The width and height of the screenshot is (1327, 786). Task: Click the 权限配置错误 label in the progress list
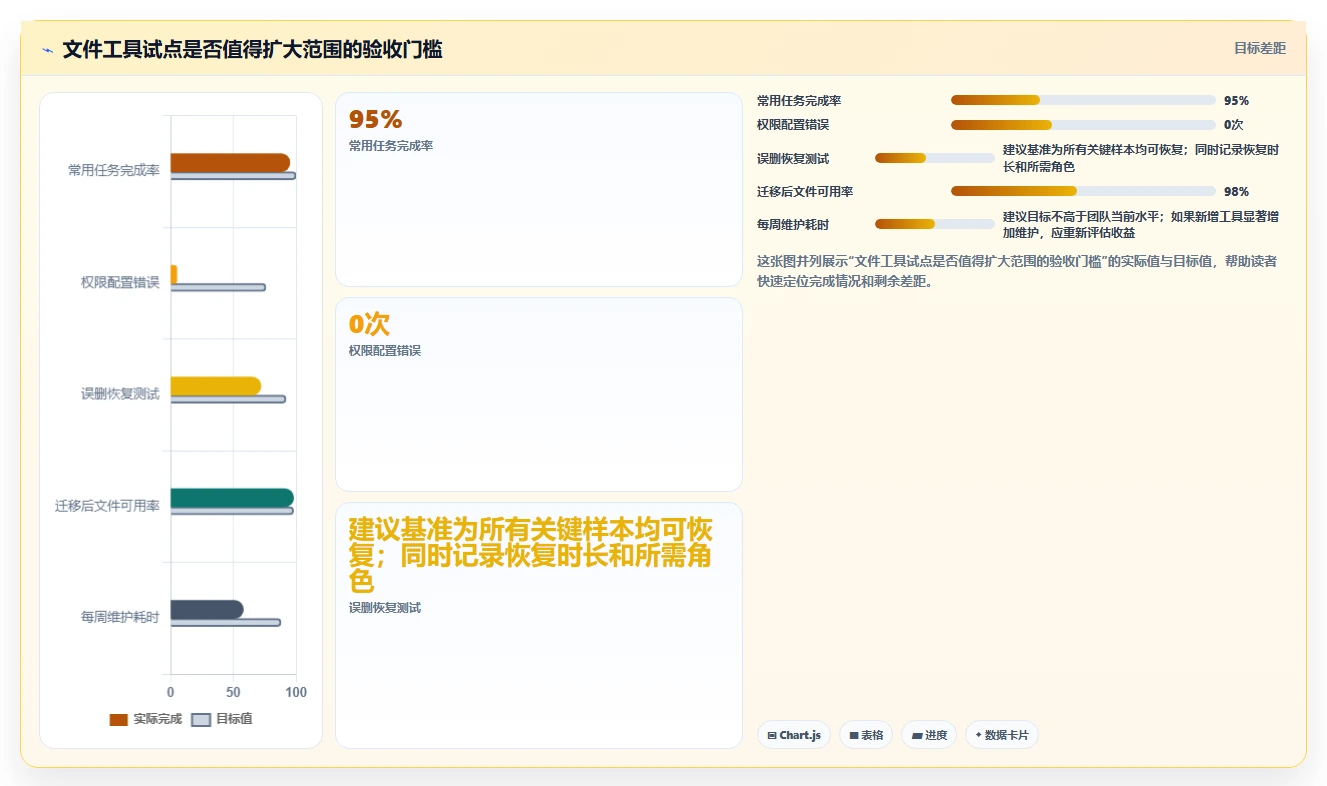(793, 125)
